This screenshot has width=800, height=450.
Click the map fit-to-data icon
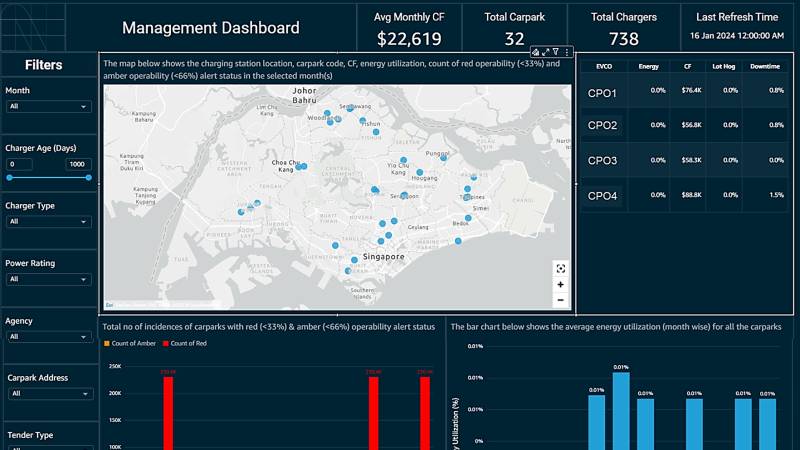coord(560,268)
